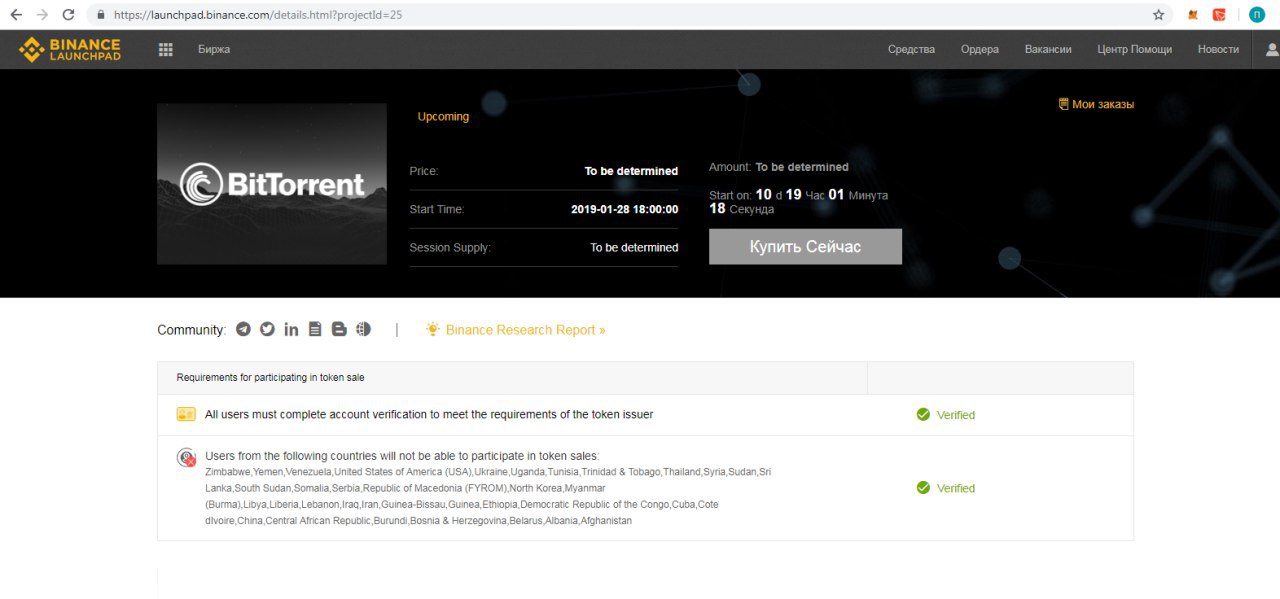Click the Купить Сейчас button
This screenshot has height=599, width=1280.
[805, 246]
